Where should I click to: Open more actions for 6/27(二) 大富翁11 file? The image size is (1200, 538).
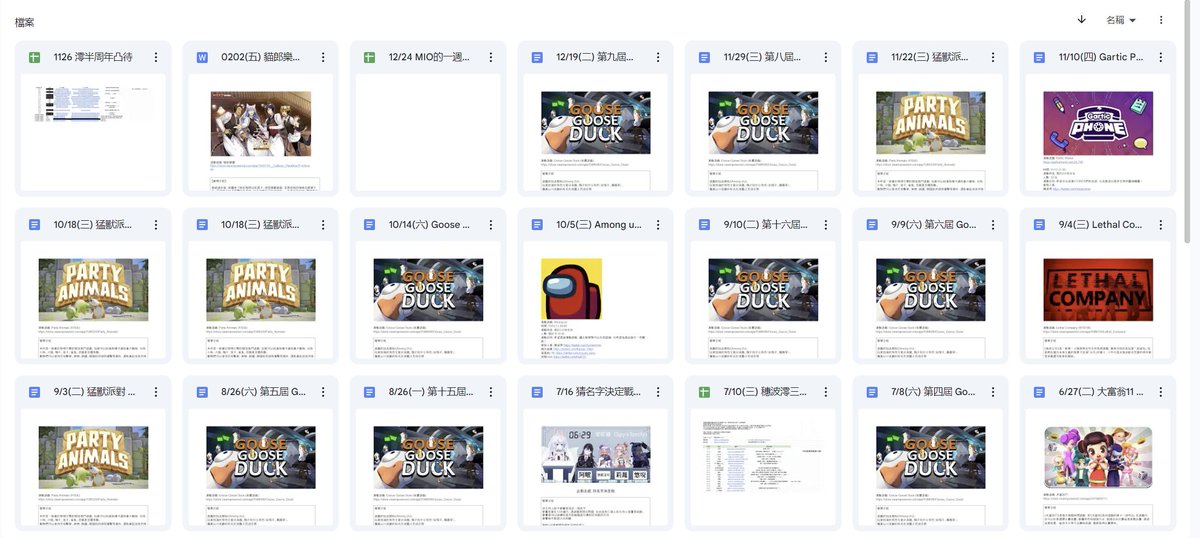[1161, 392]
